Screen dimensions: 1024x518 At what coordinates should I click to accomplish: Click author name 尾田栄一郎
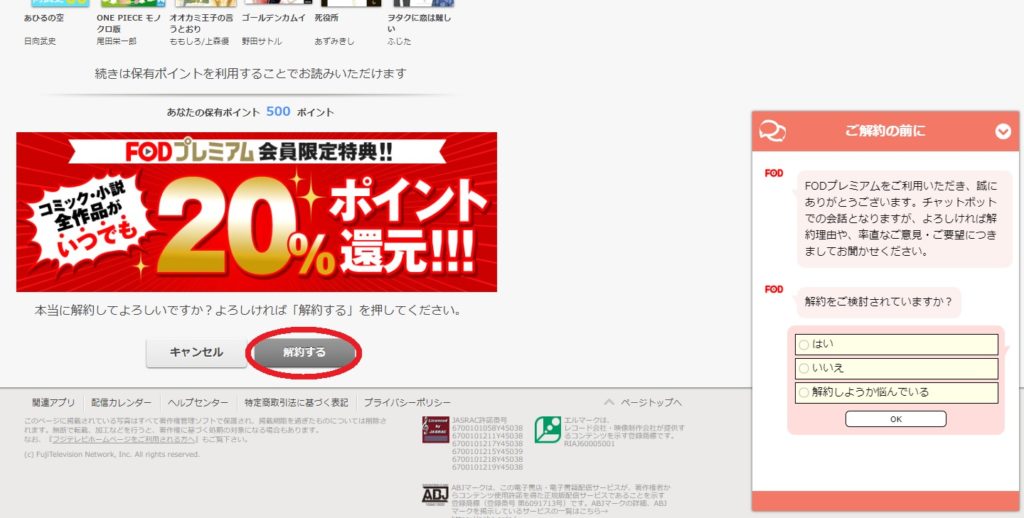pos(117,41)
